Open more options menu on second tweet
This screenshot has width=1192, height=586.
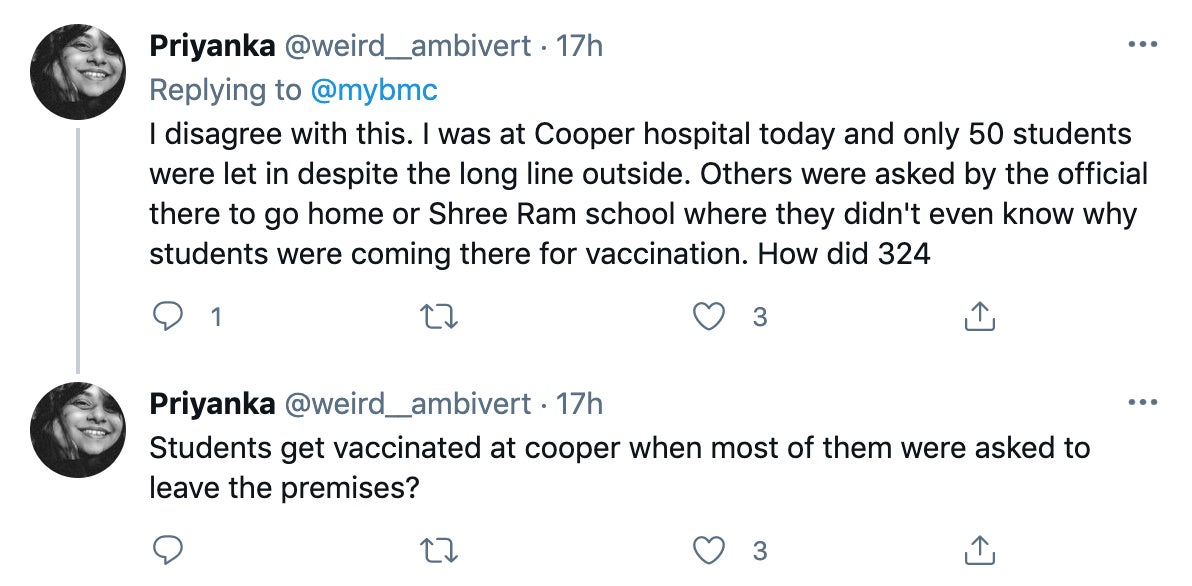(1143, 402)
